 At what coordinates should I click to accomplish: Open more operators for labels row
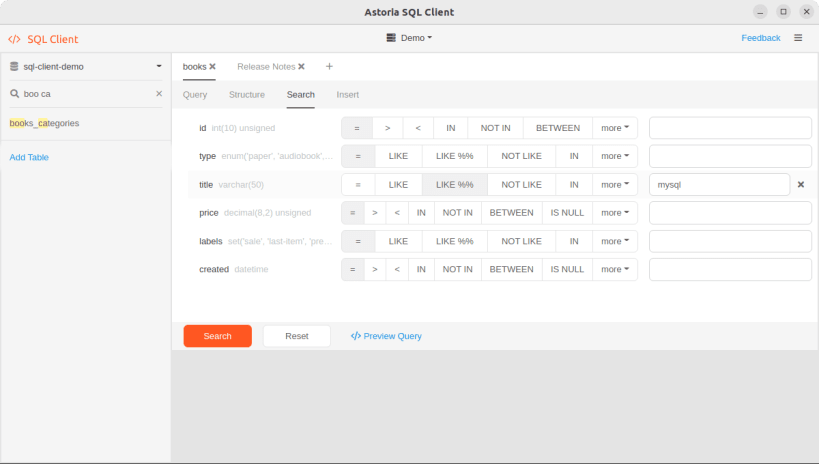(615, 241)
